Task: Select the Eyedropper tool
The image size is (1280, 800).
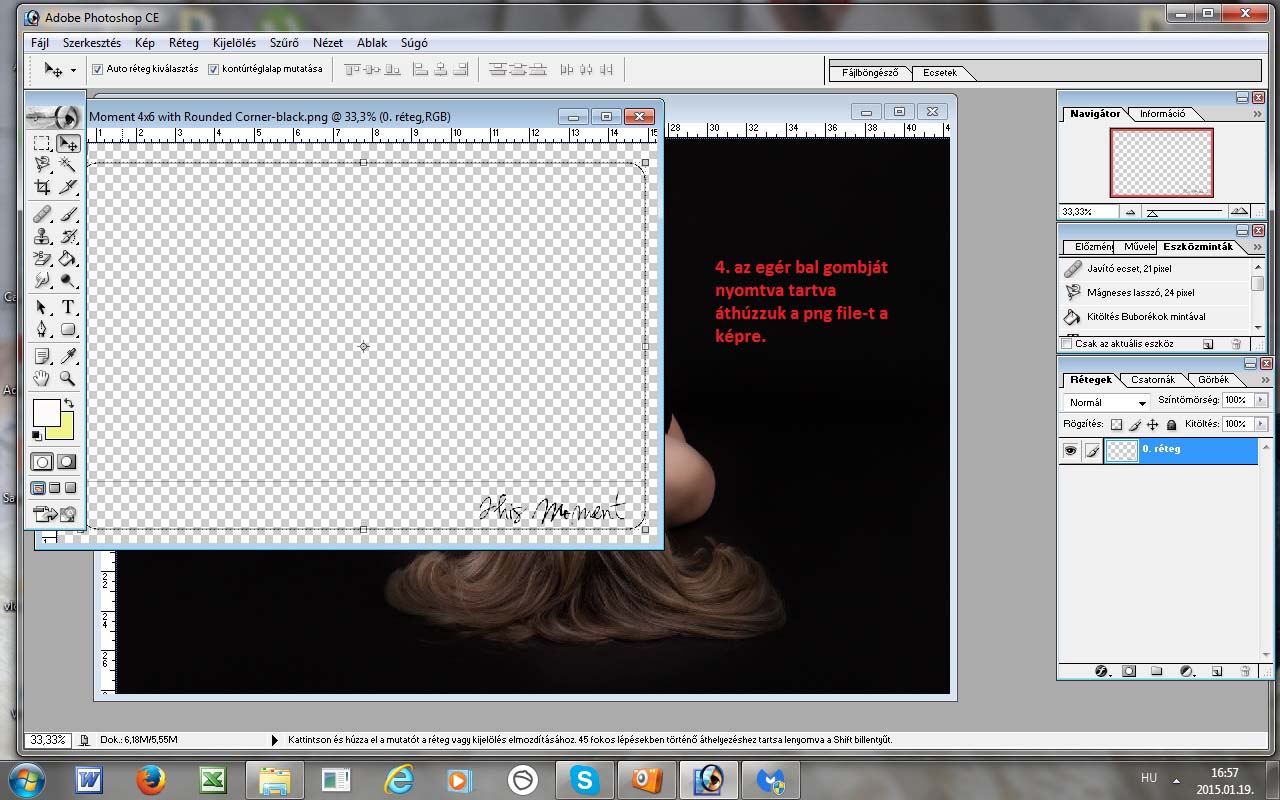Action: pyautogui.click(x=68, y=356)
